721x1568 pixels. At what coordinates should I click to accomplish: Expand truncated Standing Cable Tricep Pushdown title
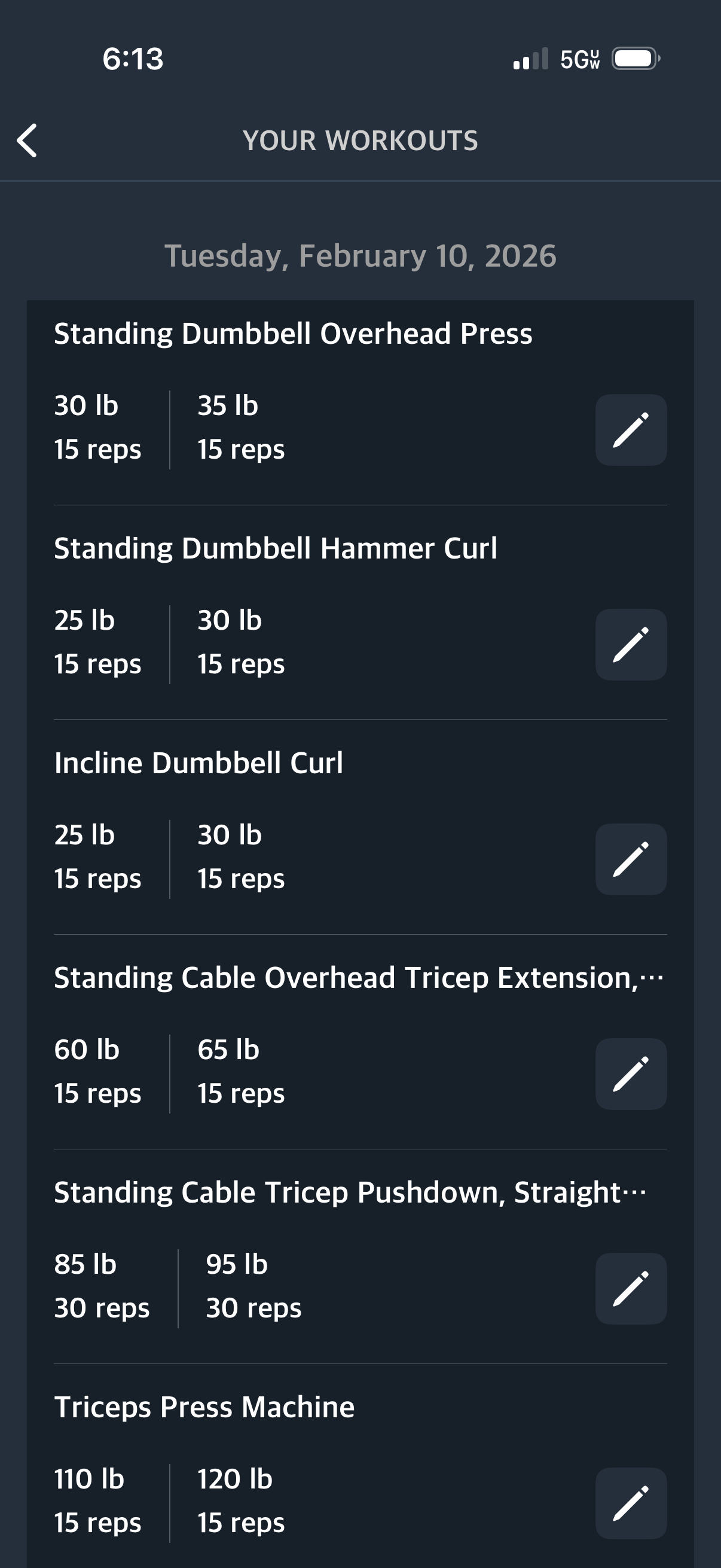click(x=350, y=1192)
